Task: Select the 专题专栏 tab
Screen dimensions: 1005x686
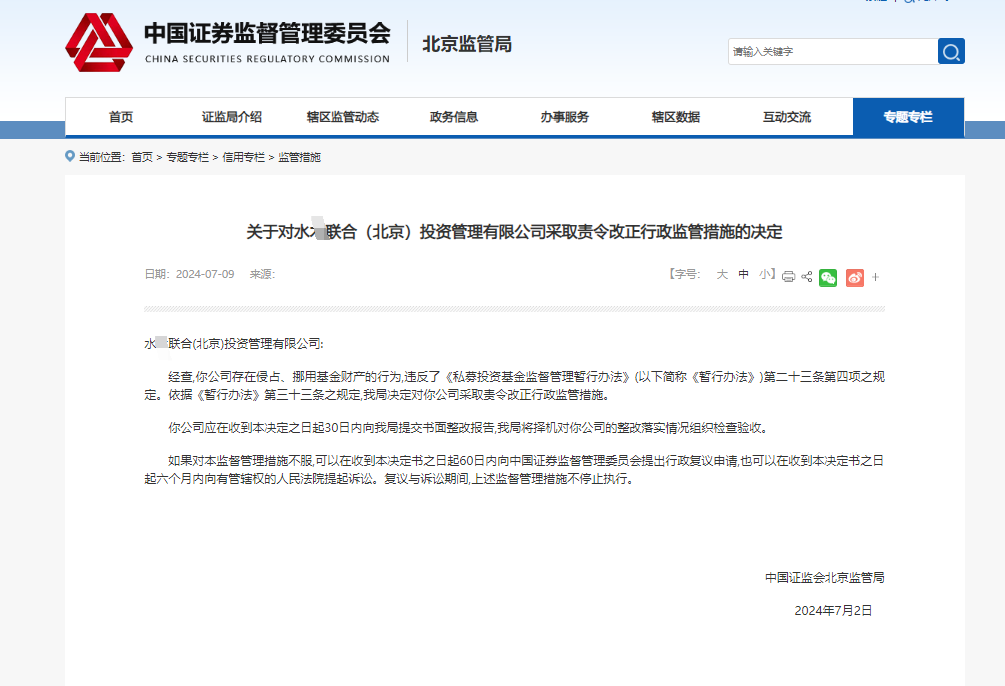Action: (908, 117)
